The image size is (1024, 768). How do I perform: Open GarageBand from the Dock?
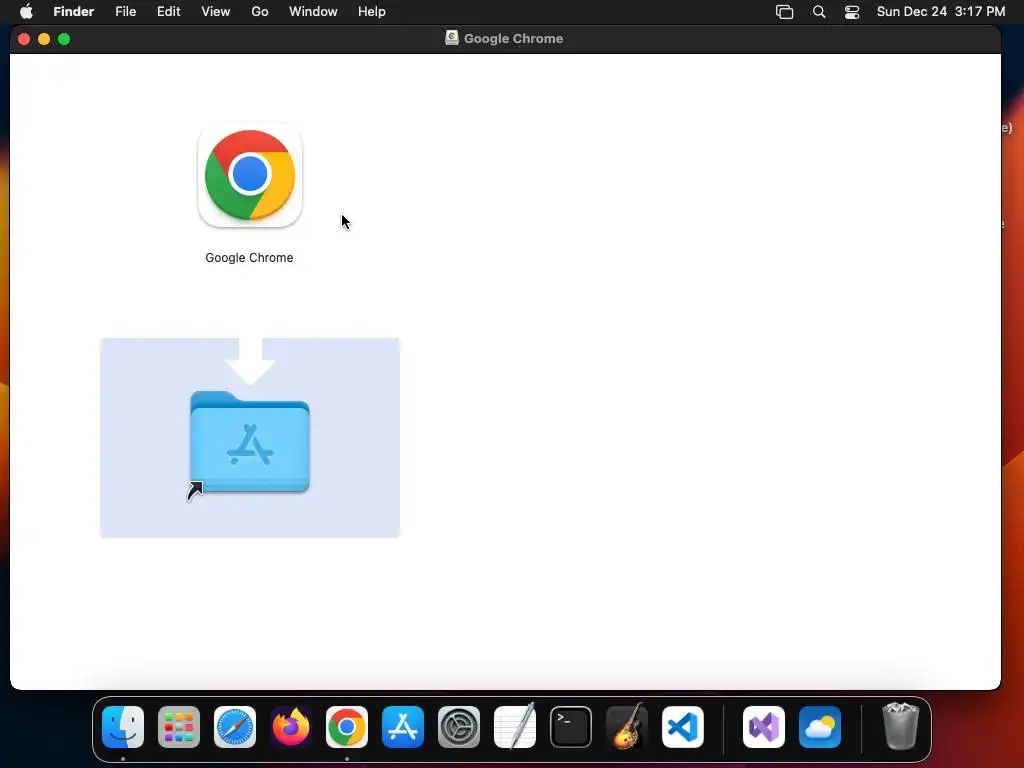(627, 727)
